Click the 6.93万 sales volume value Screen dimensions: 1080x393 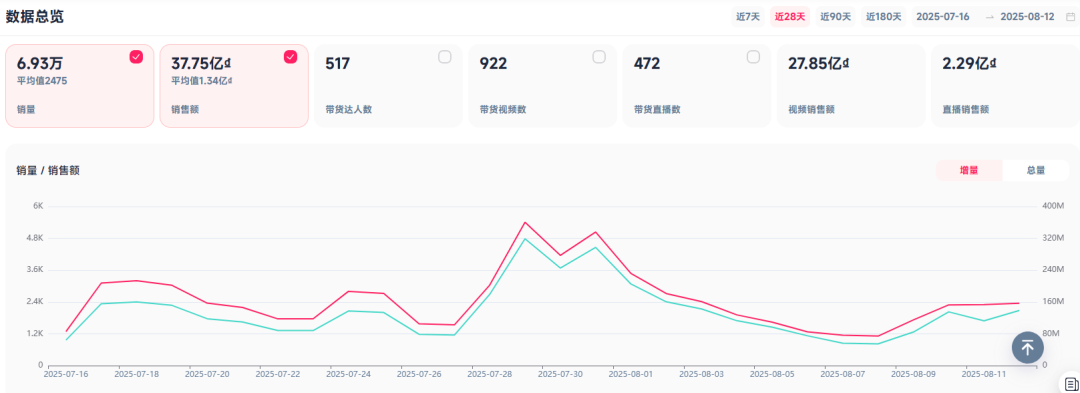(x=40, y=63)
